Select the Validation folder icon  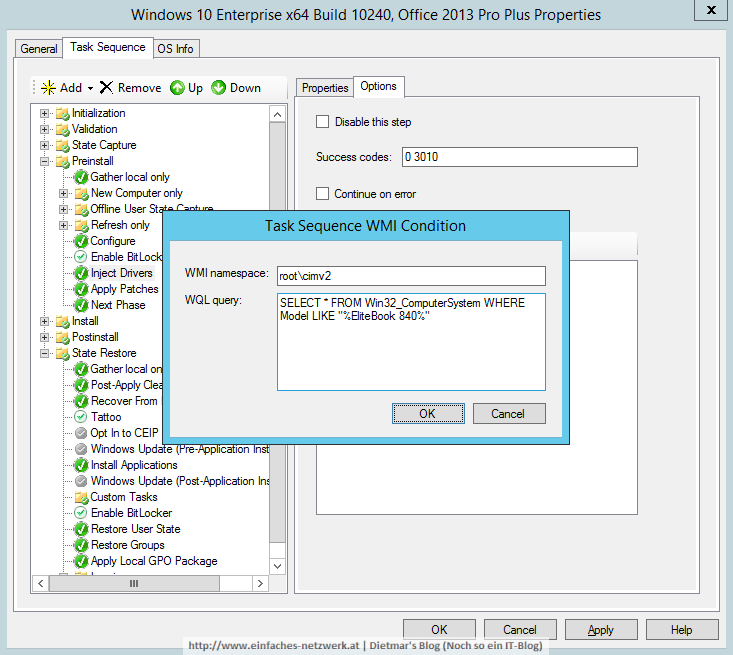tap(63, 130)
